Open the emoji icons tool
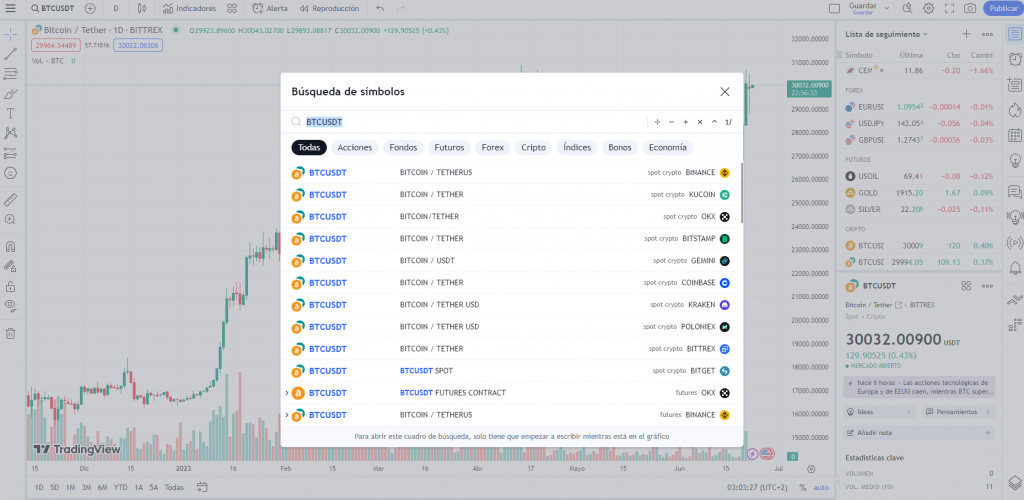Screen dimensions: 1024x500 10,173
